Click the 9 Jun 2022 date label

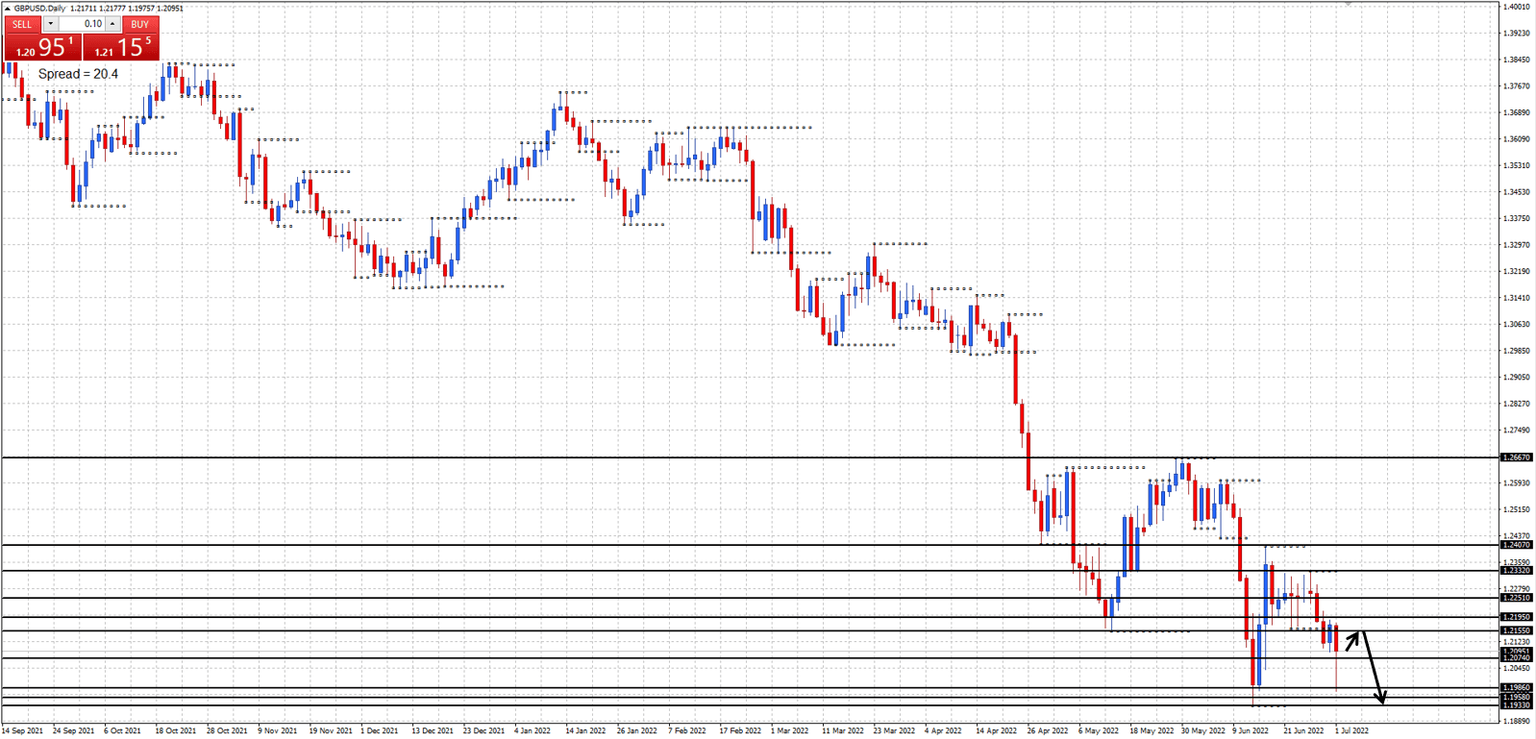(x=1248, y=731)
